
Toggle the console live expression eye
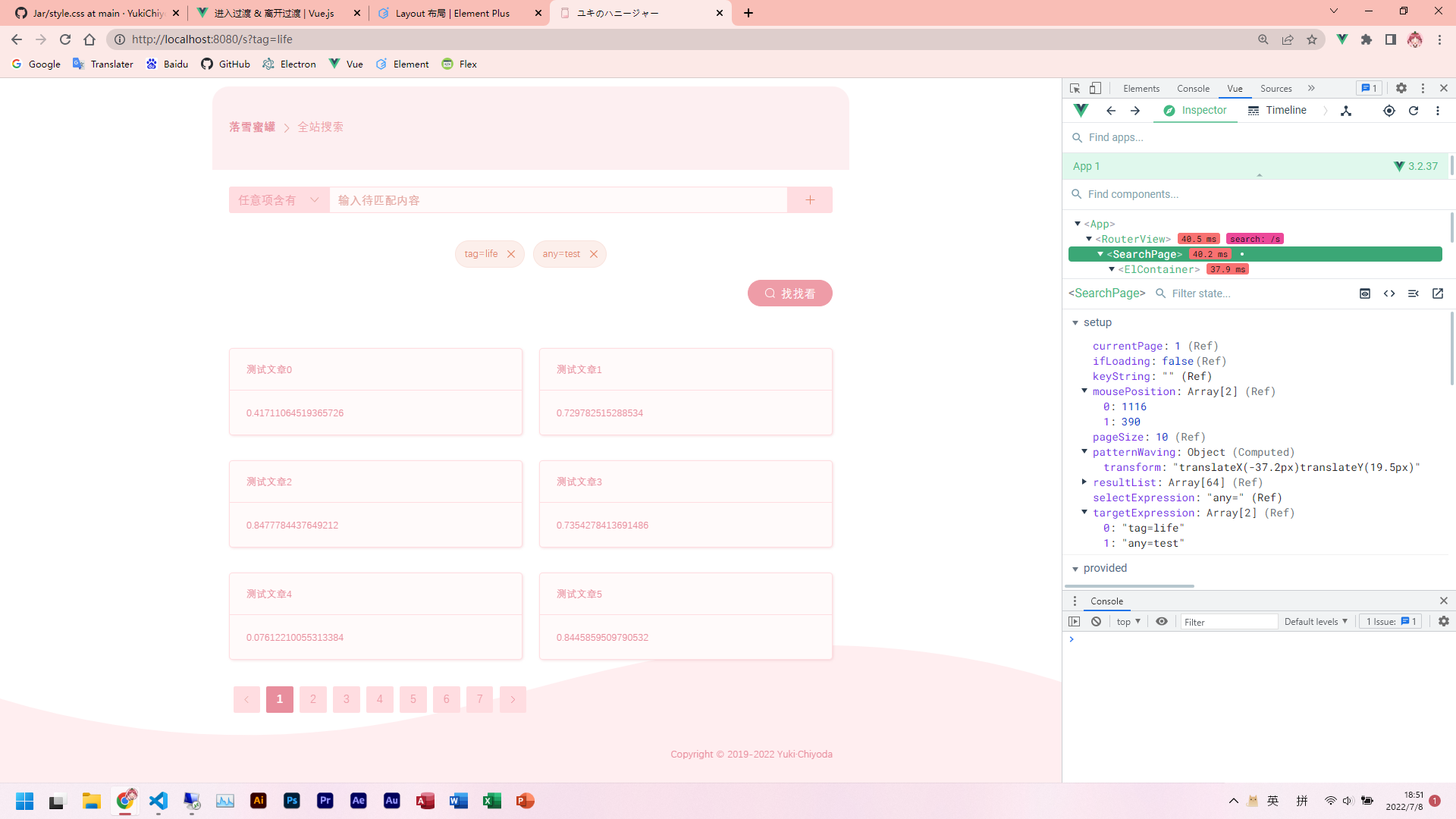(1162, 621)
